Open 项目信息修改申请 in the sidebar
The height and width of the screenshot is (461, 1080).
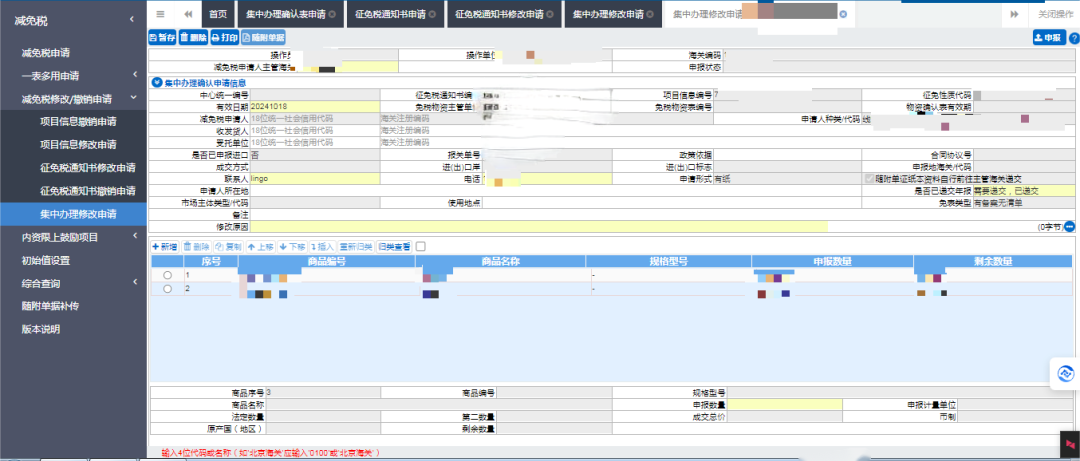click(x=77, y=145)
